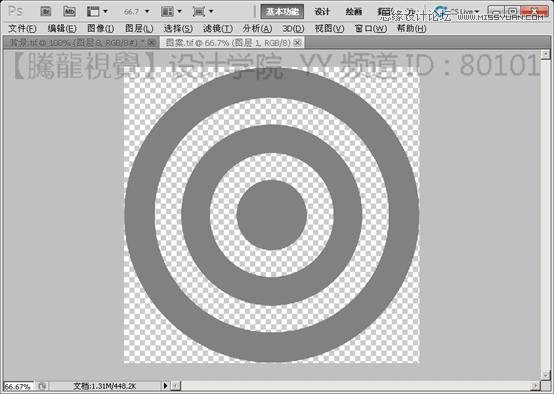Click the vertical scrollbar down arrow
Screen dimensions: 554x394
(546, 374)
